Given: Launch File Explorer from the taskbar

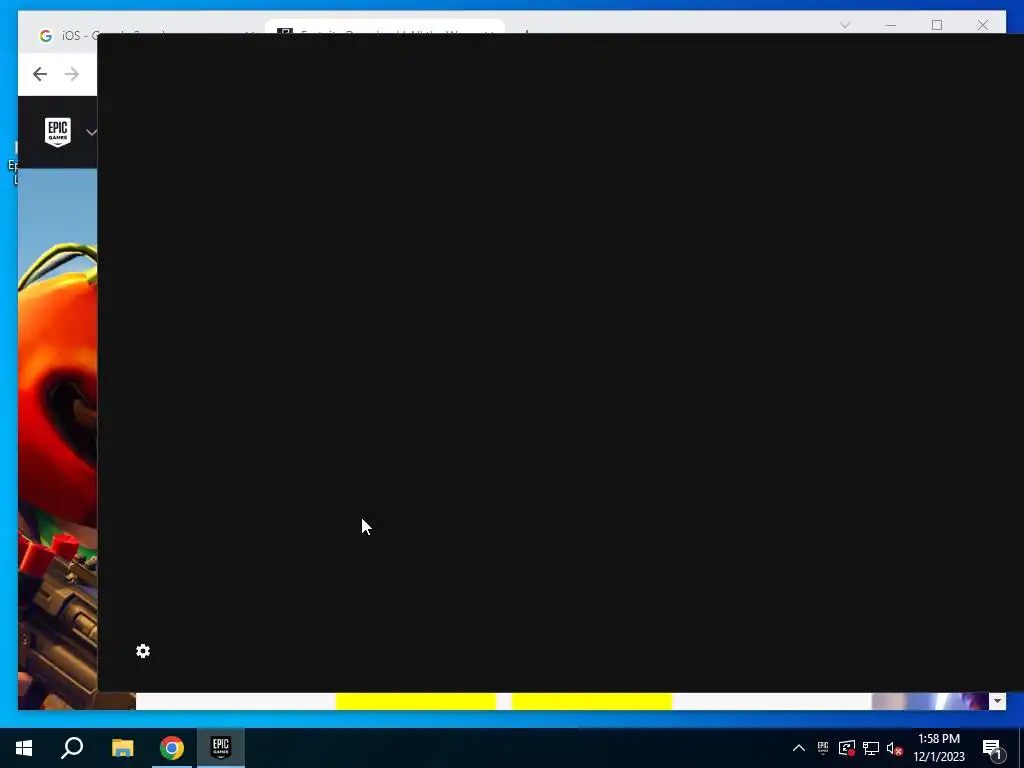Looking at the screenshot, I should (122, 748).
